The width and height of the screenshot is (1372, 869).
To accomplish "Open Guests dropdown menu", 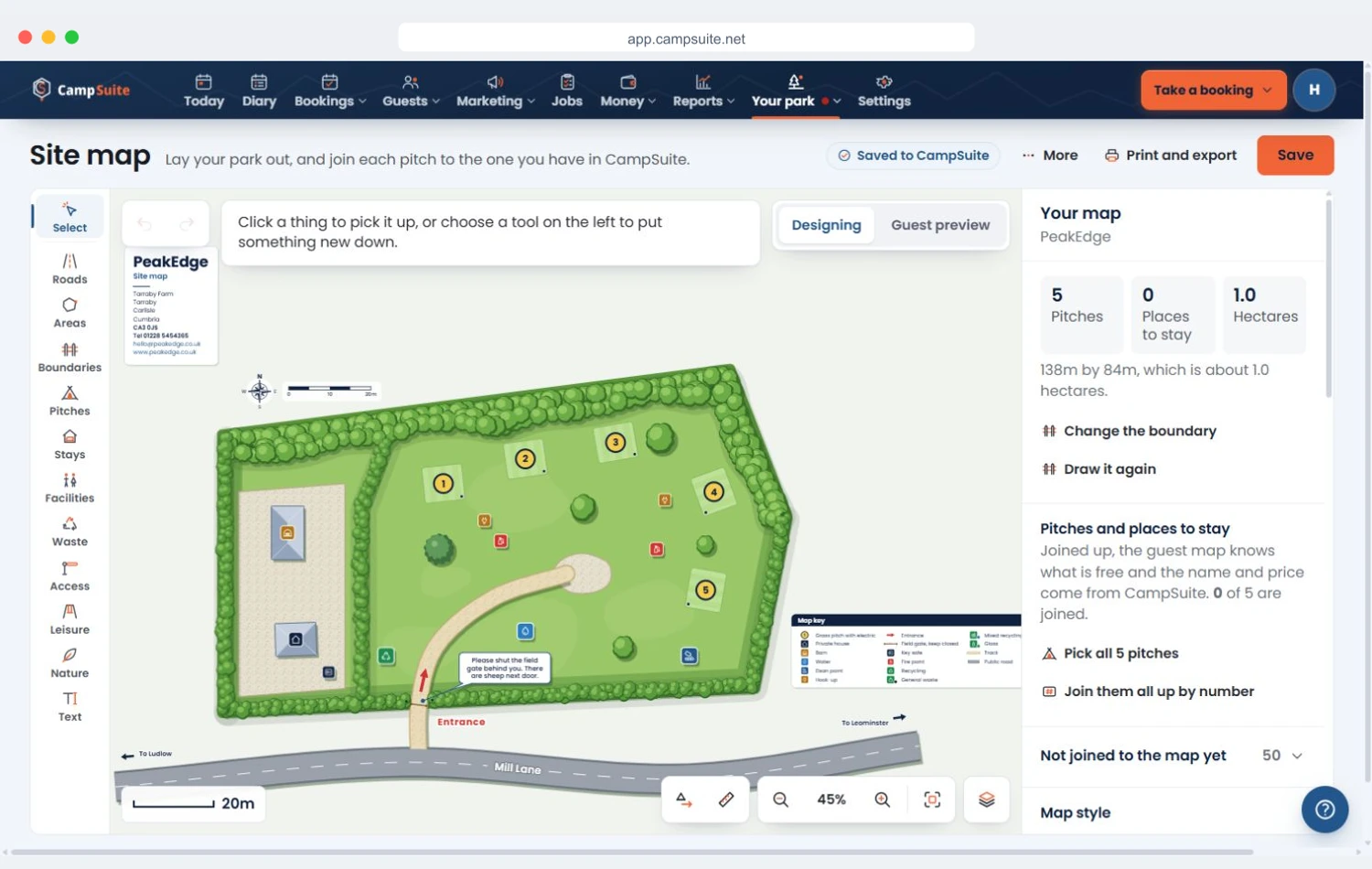I will click(x=411, y=91).
